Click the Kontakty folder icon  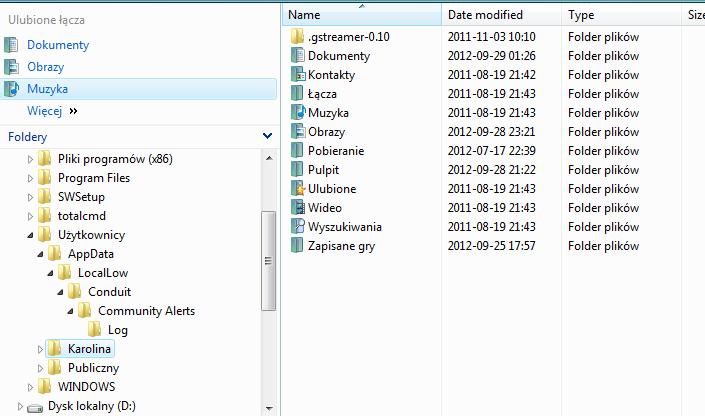[x=298, y=75]
